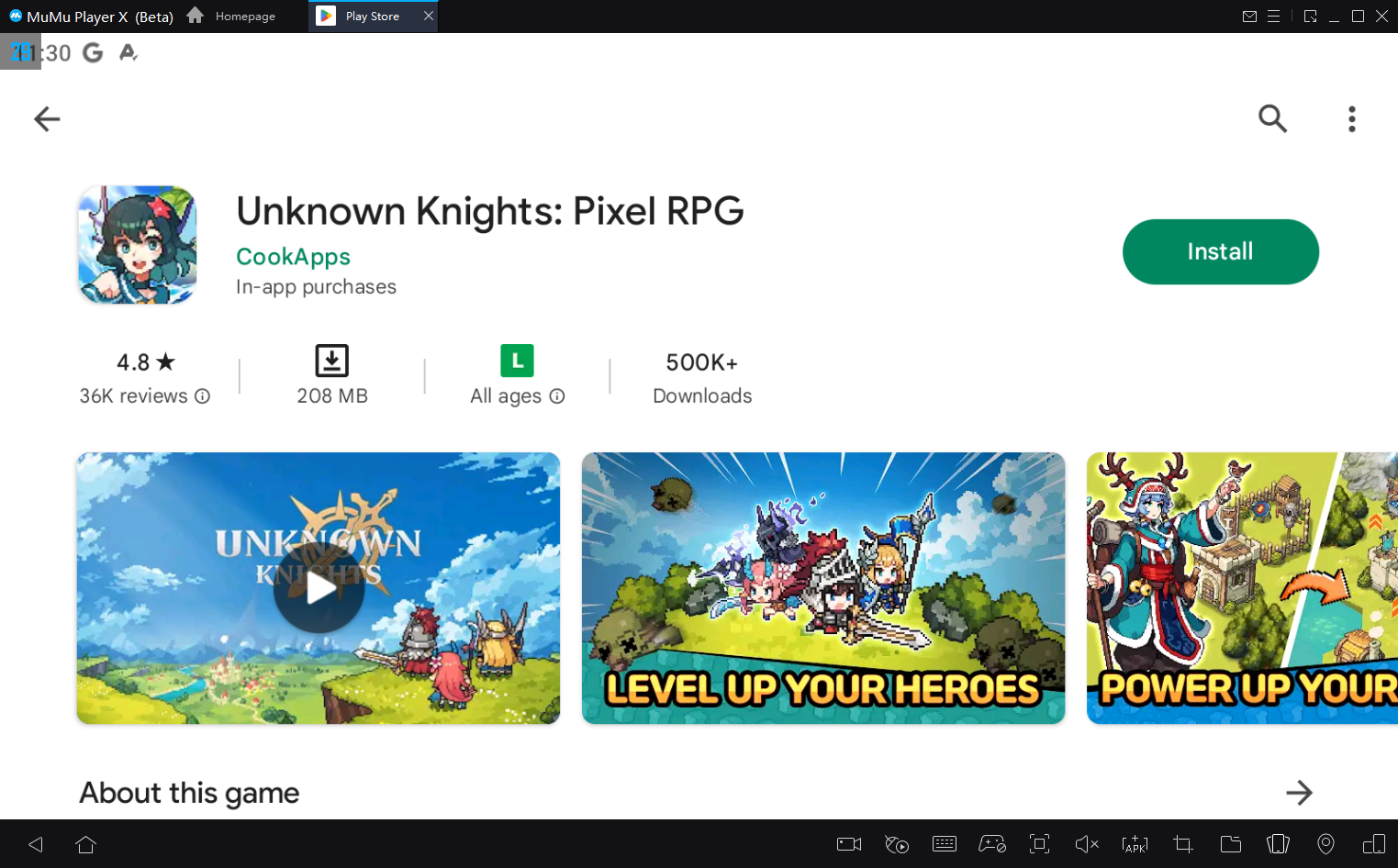The height and width of the screenshot is (868, 1398).
Task: Switch to the Homepage tab
Action: (232, 17)
